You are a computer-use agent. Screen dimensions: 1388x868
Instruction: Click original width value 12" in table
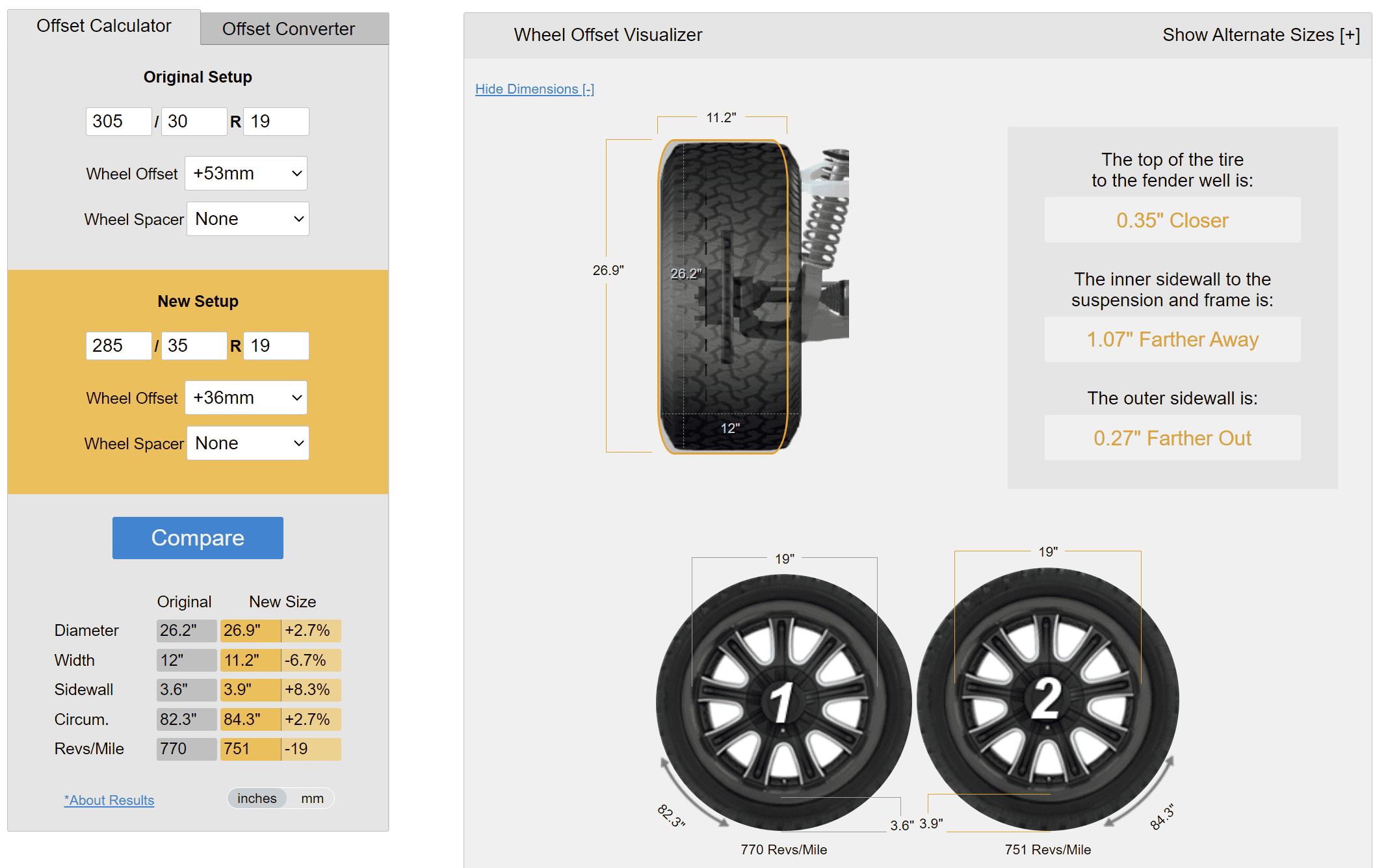coord(187,661)
